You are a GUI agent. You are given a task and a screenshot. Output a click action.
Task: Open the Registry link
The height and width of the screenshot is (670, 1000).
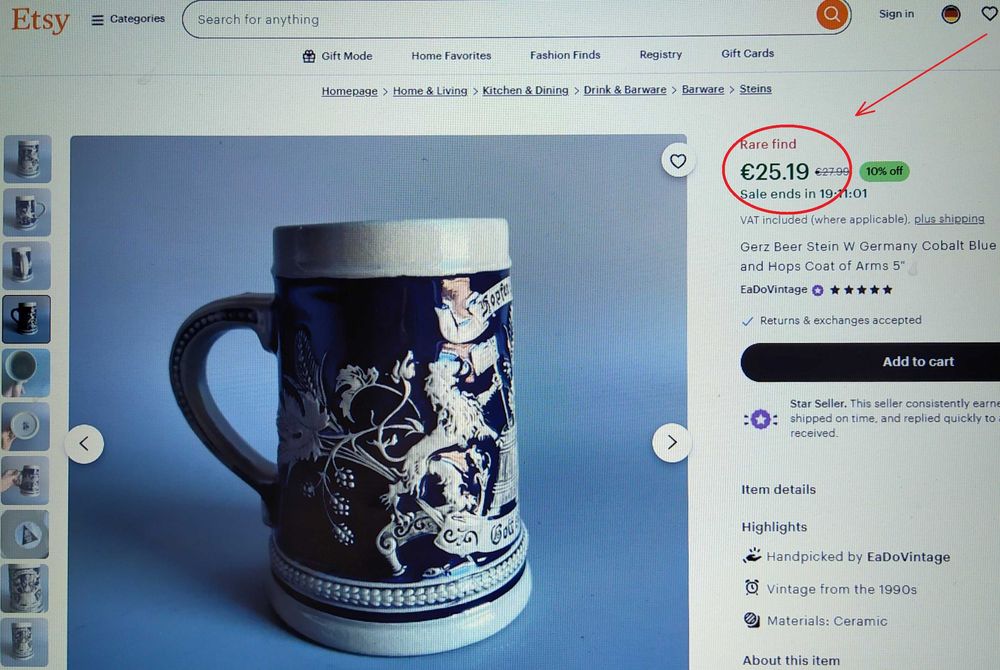pyautogui.click(x=661, y=55)
